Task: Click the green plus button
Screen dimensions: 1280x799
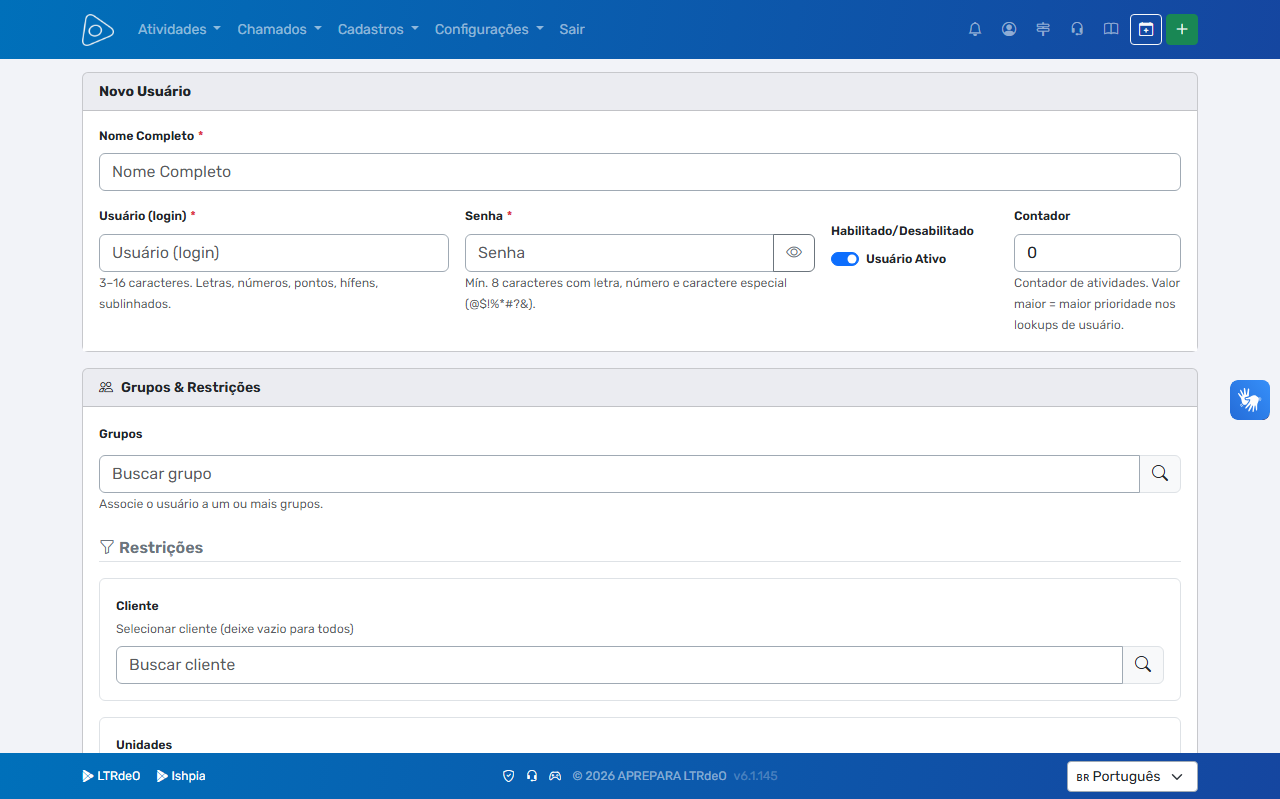Action: pos(1182,29)
